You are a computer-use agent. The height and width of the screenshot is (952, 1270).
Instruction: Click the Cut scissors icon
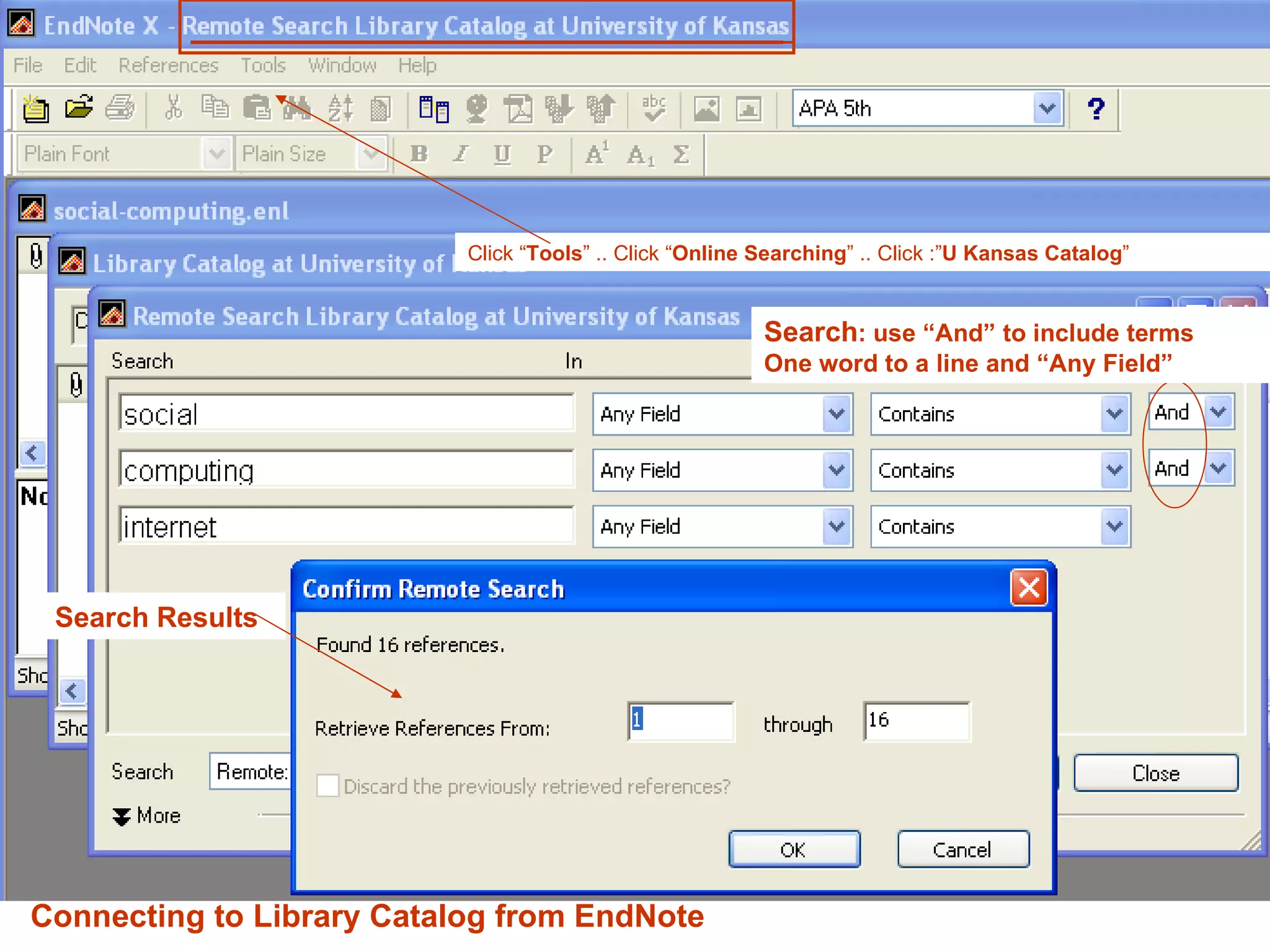pos(173,108)
